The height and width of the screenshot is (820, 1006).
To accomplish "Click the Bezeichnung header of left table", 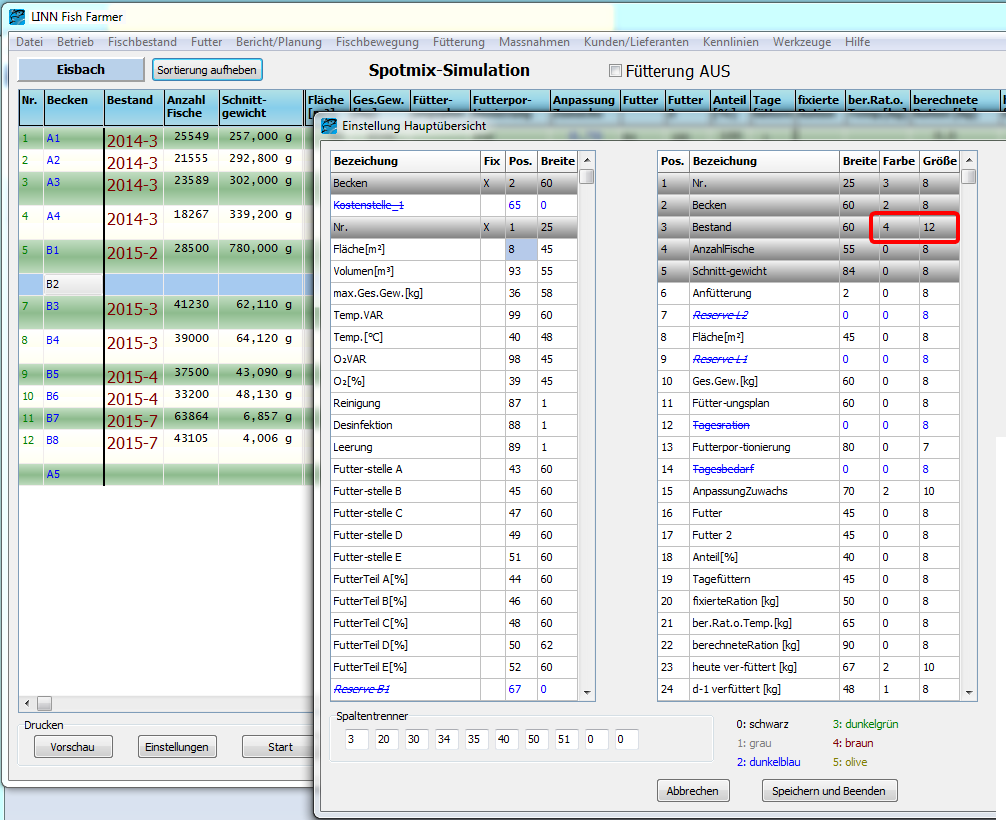I will pos(405,161).
